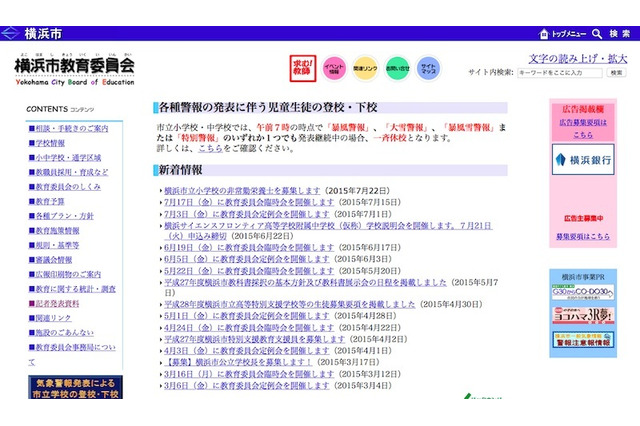Open the pink イベント情報 circle
640x426 pixels.
pos(334,69)
